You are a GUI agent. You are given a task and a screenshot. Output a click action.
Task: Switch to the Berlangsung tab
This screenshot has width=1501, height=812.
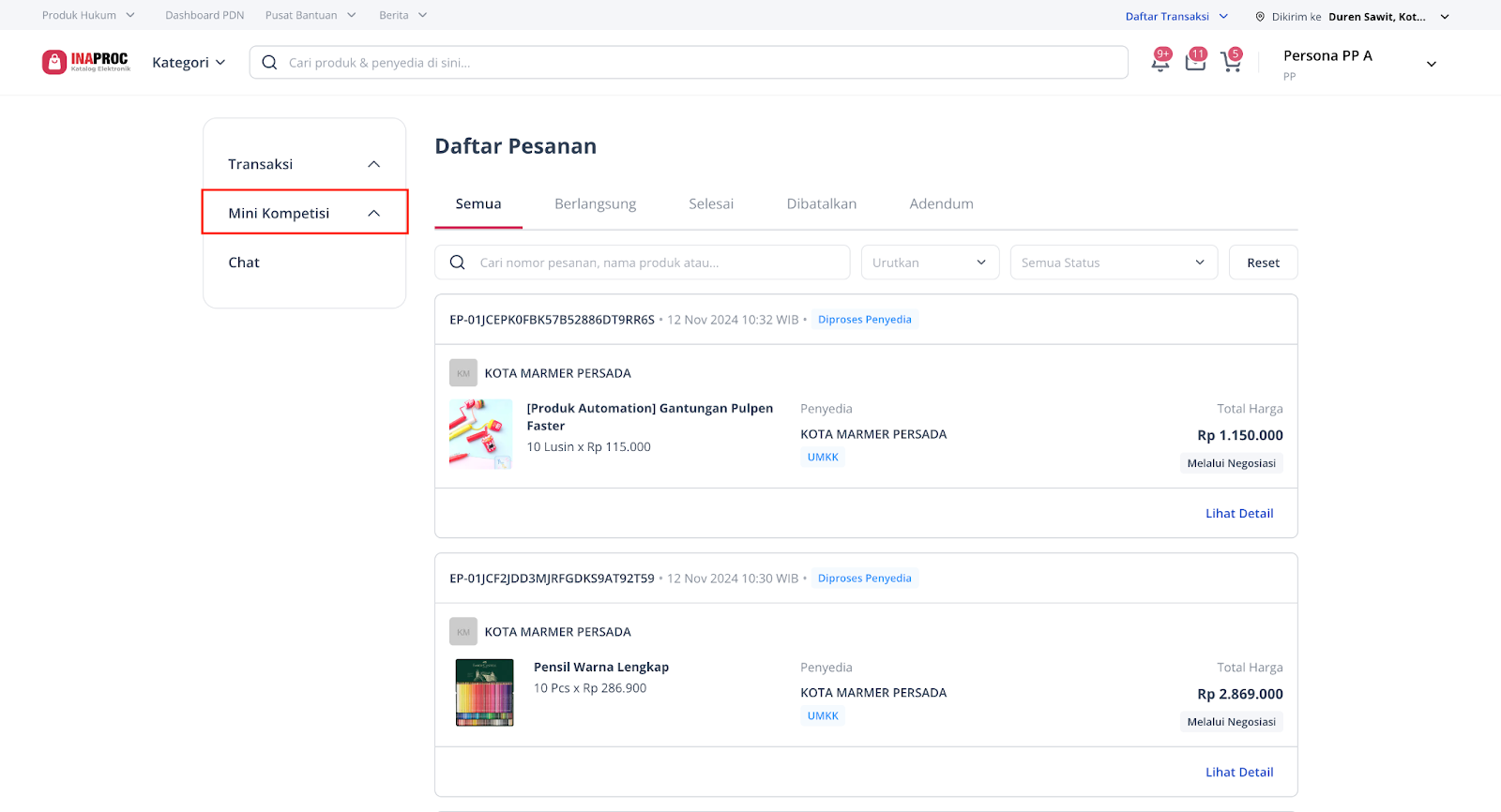tap(595, 204)
